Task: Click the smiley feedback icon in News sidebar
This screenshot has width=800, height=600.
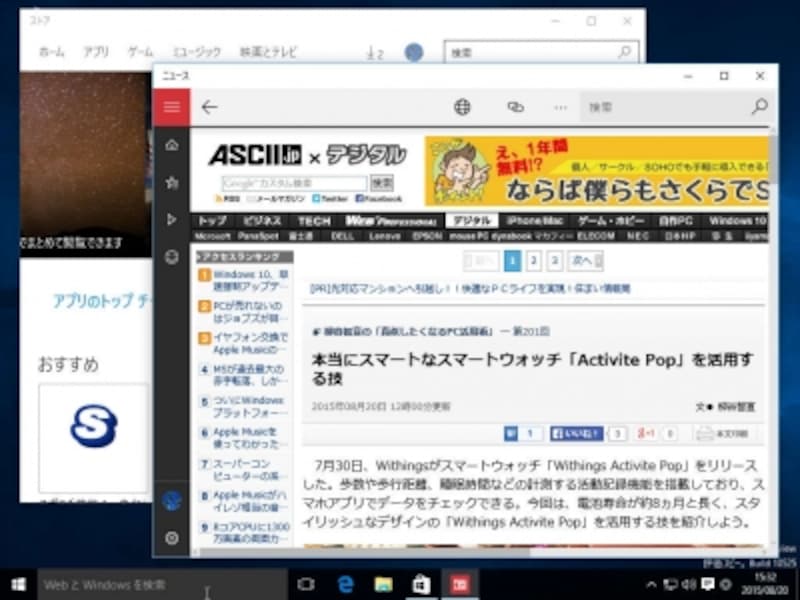Action: (x=172, y=256)
